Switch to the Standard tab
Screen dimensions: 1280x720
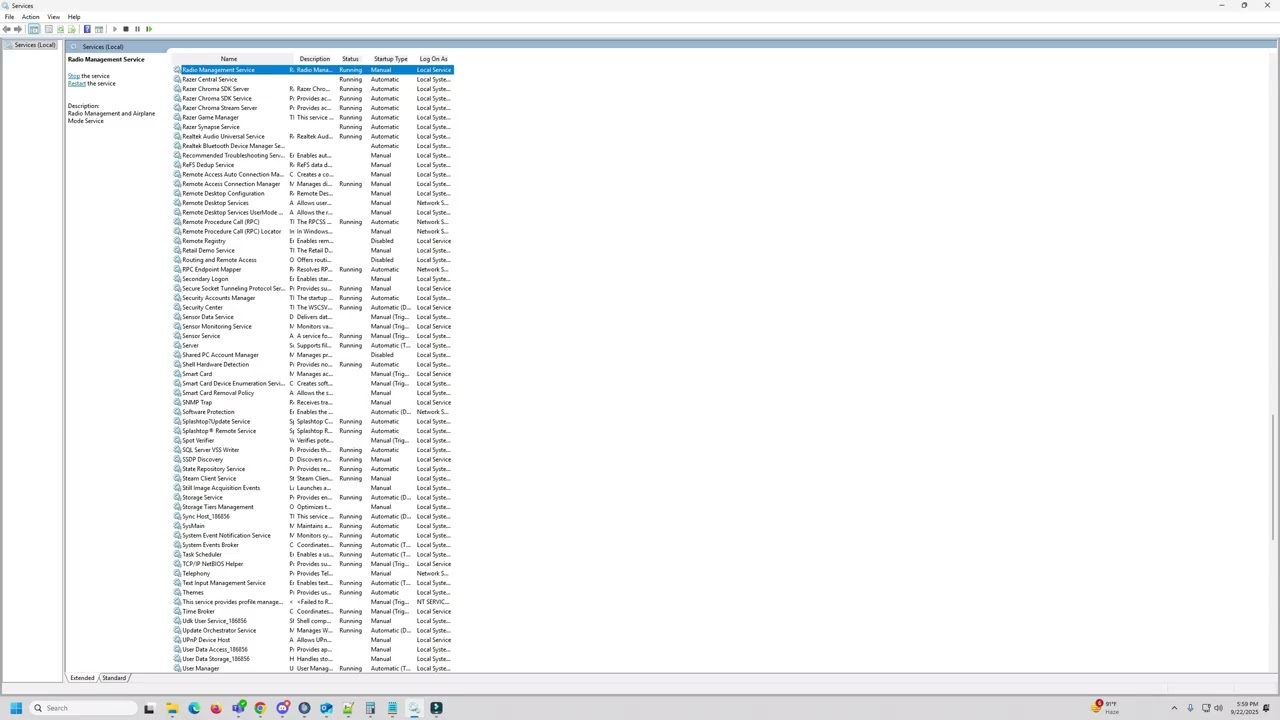pyautogui.click(x=114, y=678)
